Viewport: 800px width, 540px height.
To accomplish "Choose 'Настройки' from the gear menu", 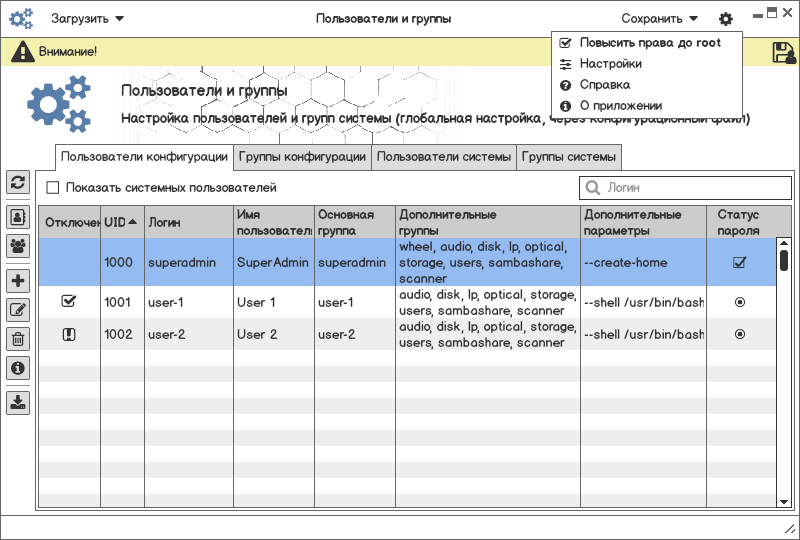I will (x=610, y=64).
